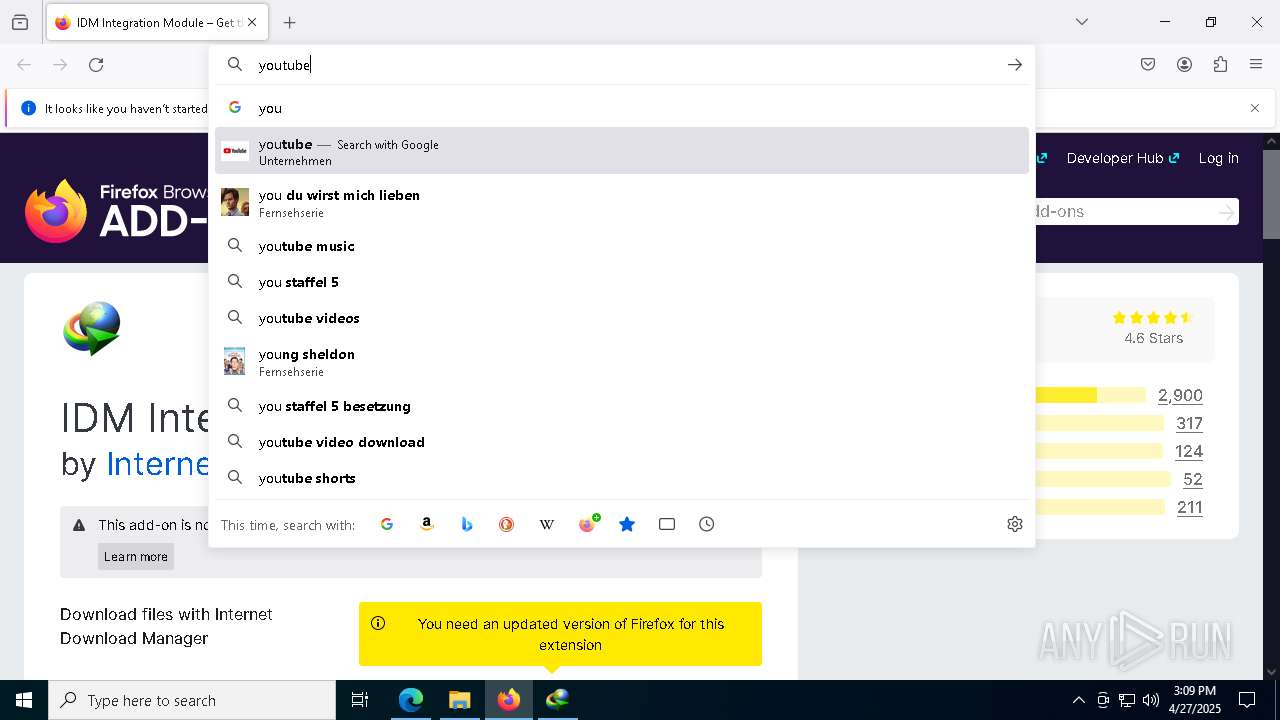Search with DuckDuckGo one-off engine icon
Screen dimensions: 1280x720
[507, 524]
